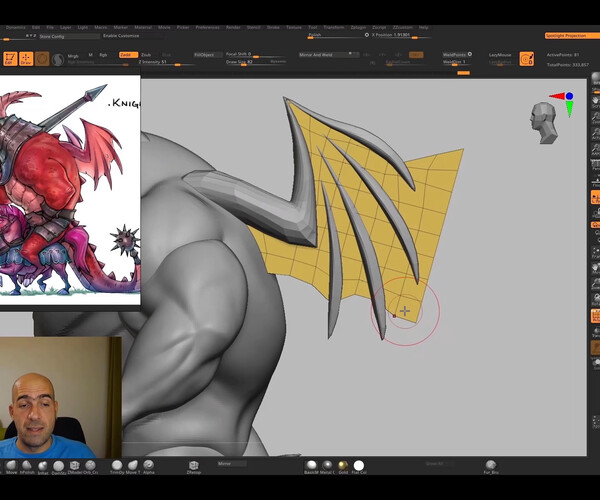Adjust the Focal Shift slider
This screenshot has width=600, height=500.
(x=255, y=55)
